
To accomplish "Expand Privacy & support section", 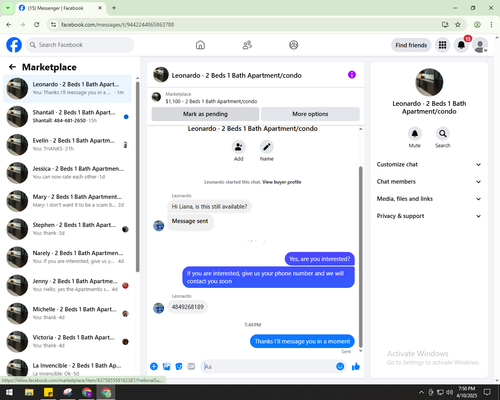I will click(x=429, y=216).
